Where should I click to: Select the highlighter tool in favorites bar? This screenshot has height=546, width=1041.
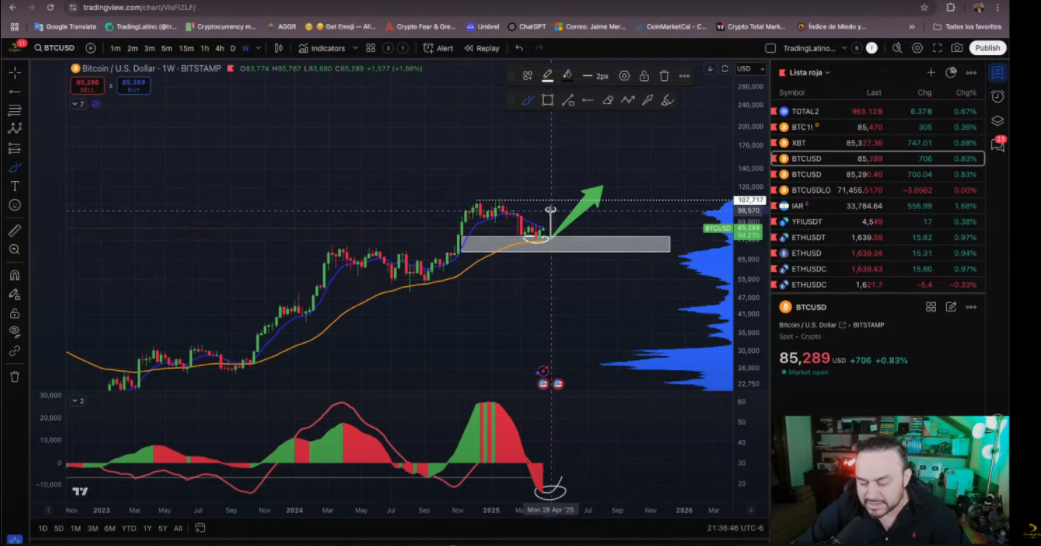click(x=667, y=100)
